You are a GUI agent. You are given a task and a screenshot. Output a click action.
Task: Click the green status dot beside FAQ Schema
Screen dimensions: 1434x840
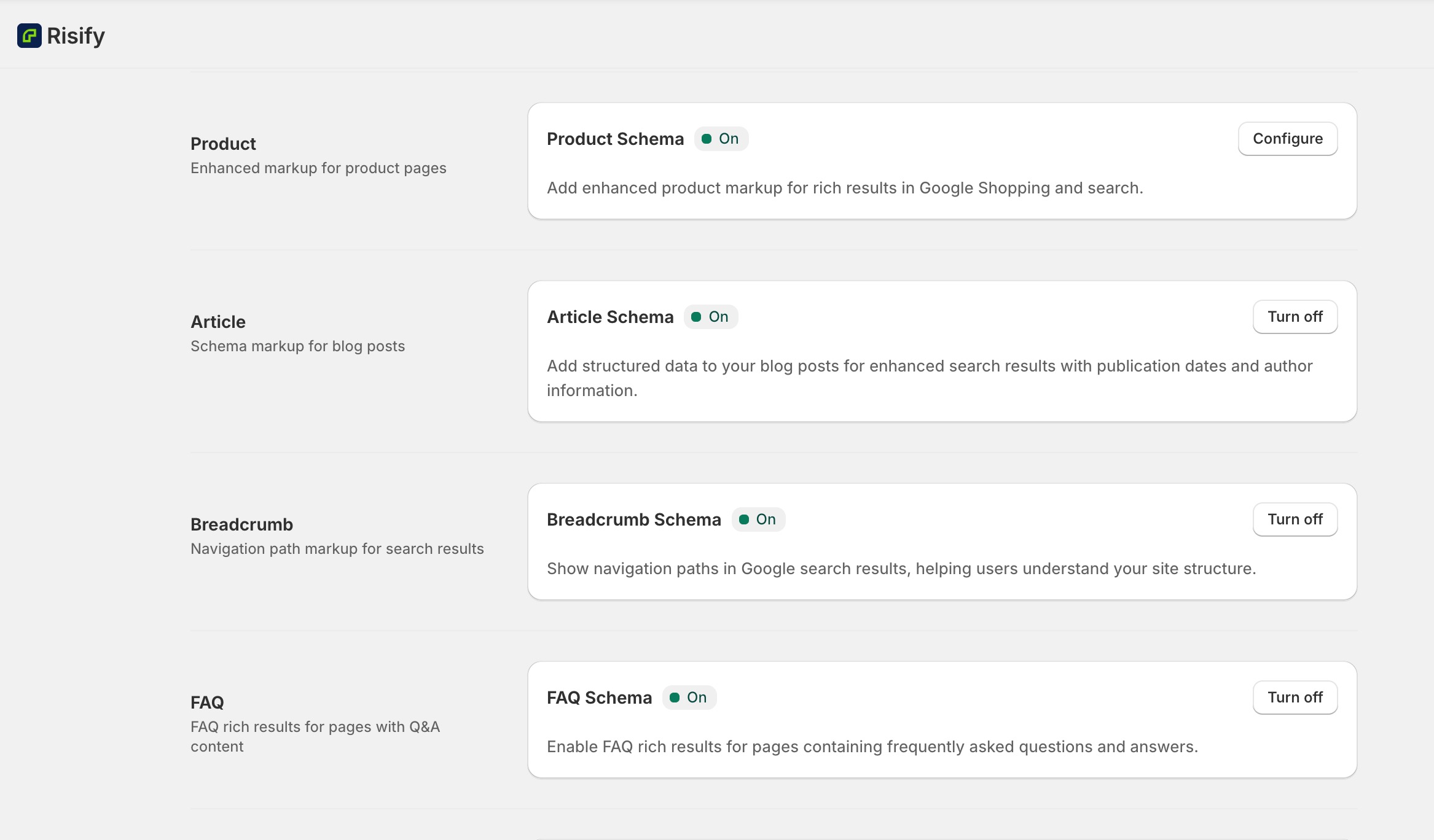[x=676, y=697]
